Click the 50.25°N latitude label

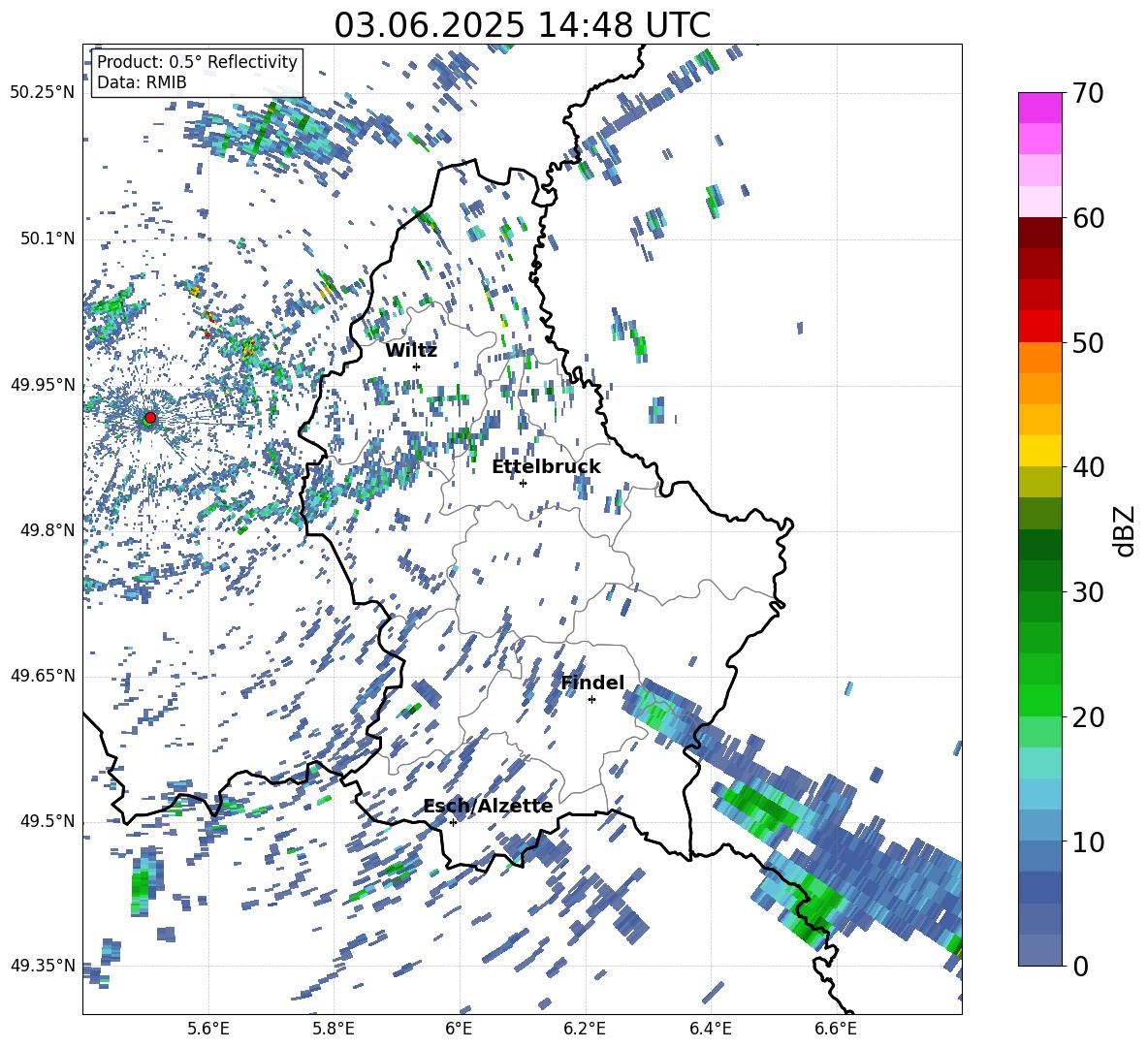tap(43, 93)
